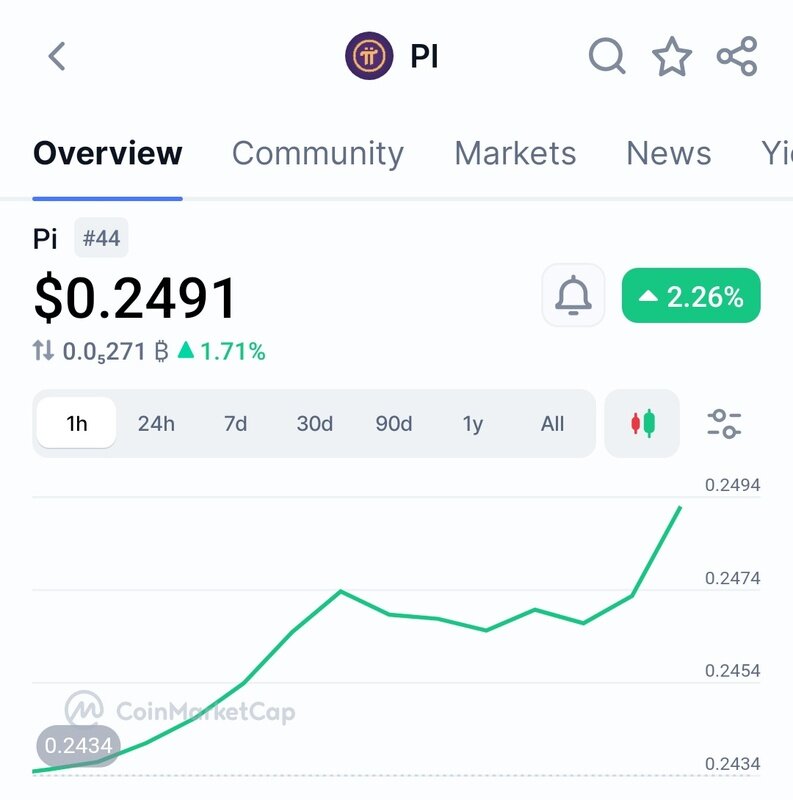Switch to the Markets tab

tap(515, 153)
